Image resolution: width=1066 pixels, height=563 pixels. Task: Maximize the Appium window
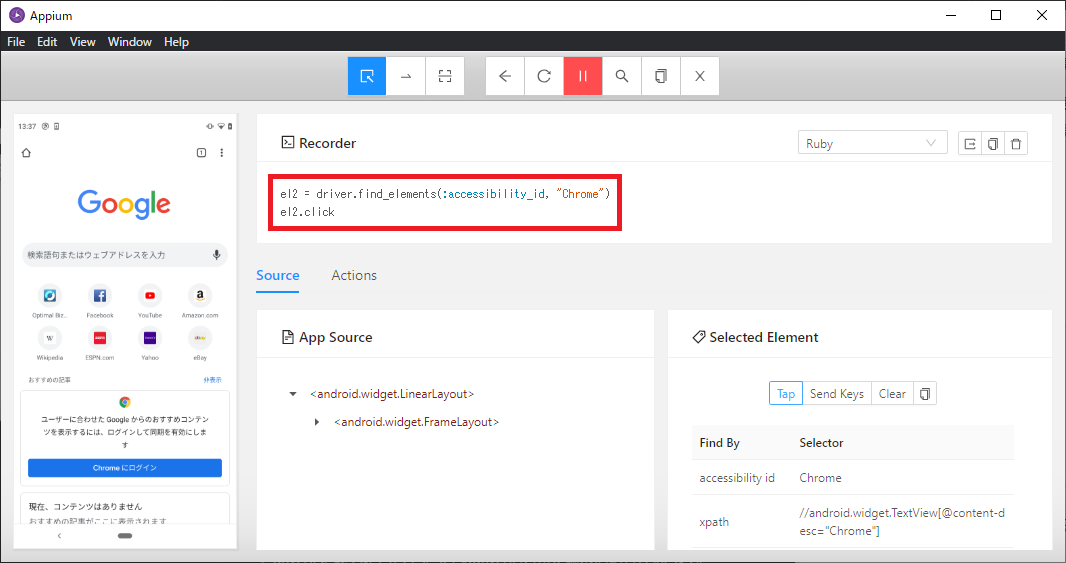[996, 15]
